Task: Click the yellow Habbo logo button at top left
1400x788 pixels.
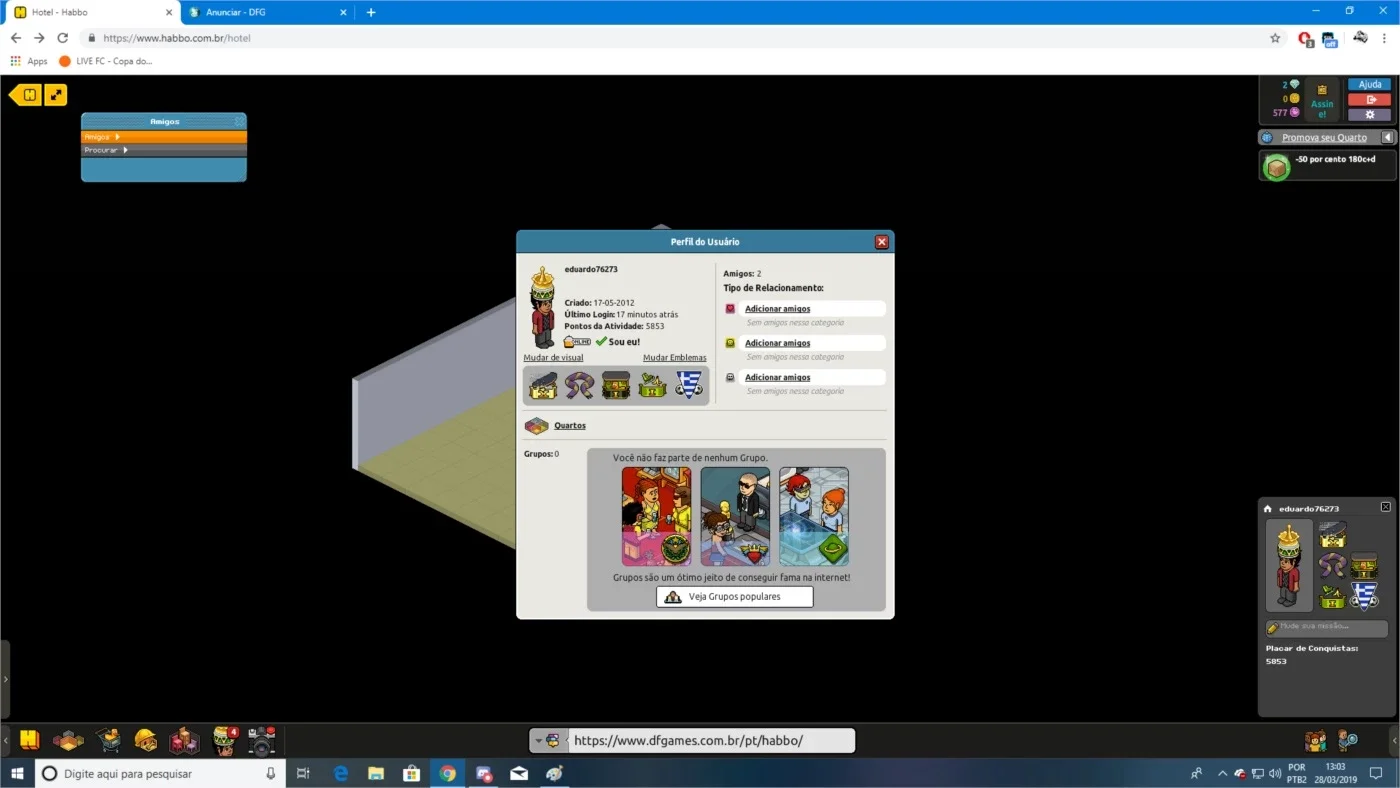Action: [27, 95]
